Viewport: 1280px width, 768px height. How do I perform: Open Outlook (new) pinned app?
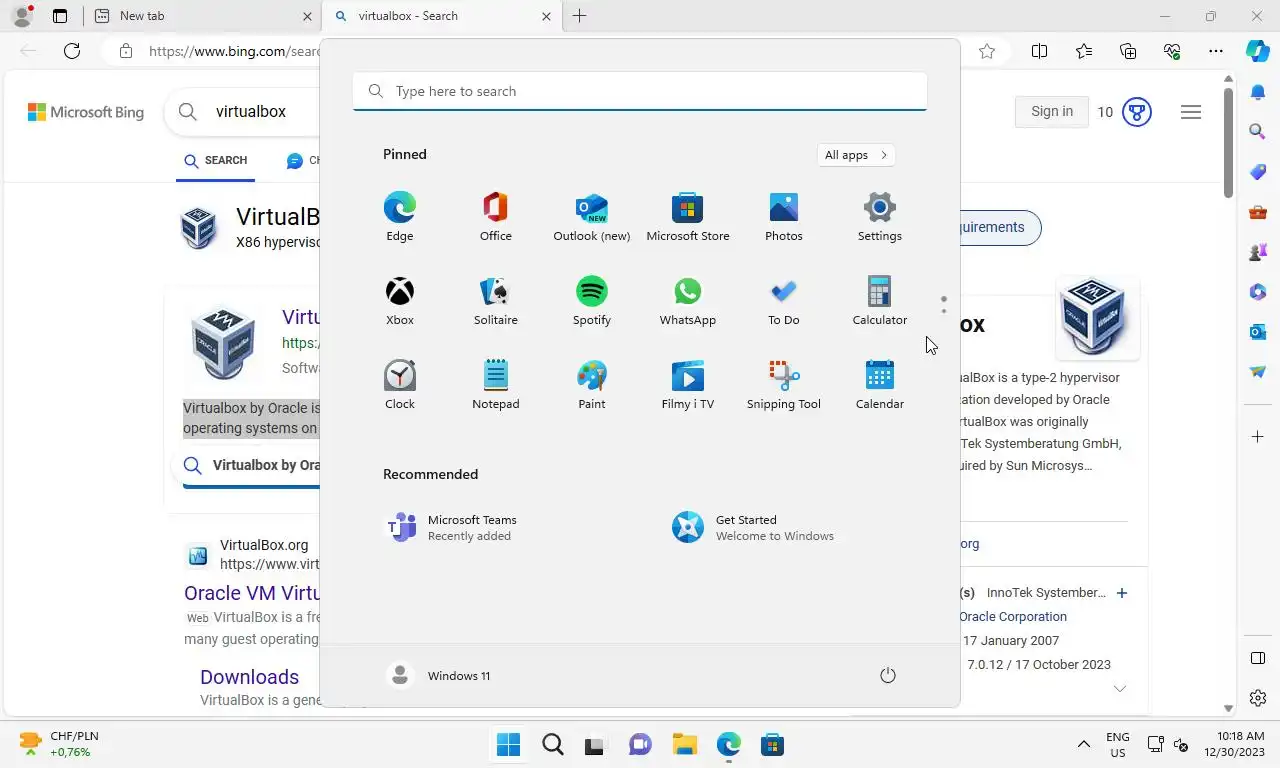592,217
